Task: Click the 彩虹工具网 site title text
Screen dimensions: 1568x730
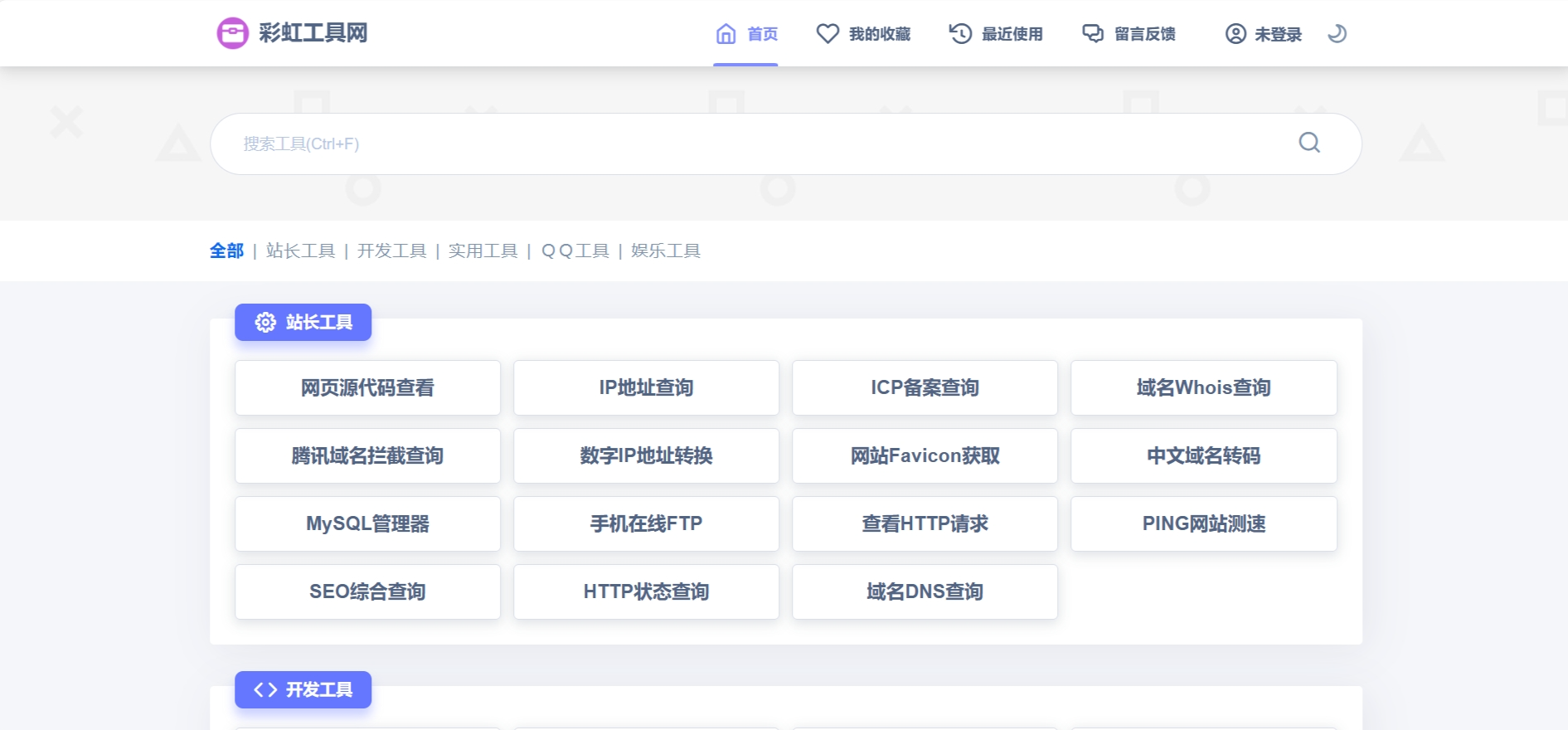Action: click(x=313, y=33)
